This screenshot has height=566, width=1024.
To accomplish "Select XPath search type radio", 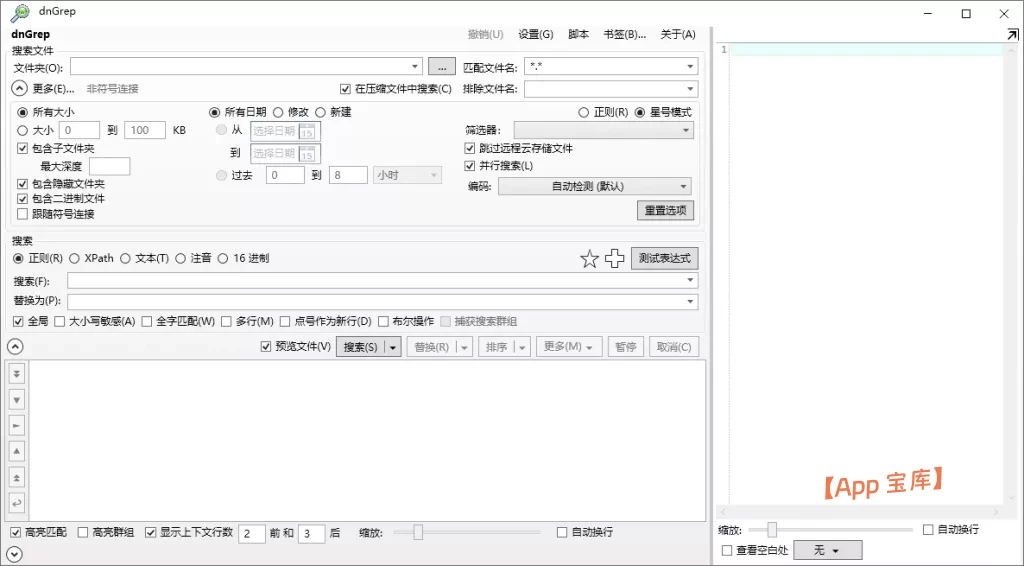I will (74, 259).
